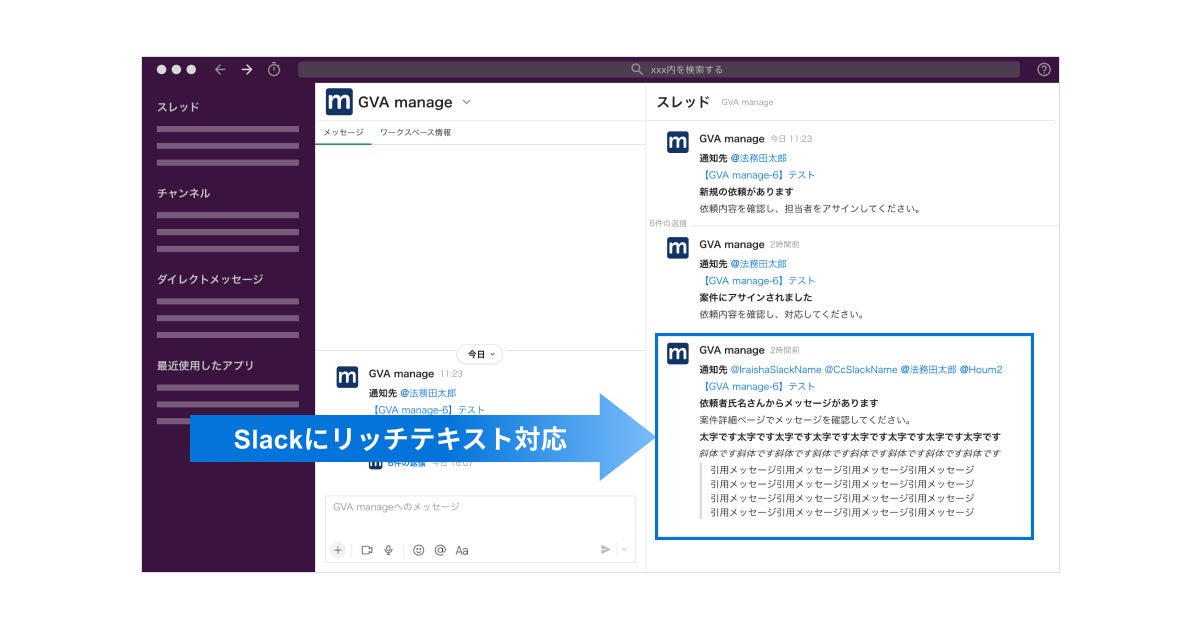Send the message with the paper plane icon

pos(605,549)
